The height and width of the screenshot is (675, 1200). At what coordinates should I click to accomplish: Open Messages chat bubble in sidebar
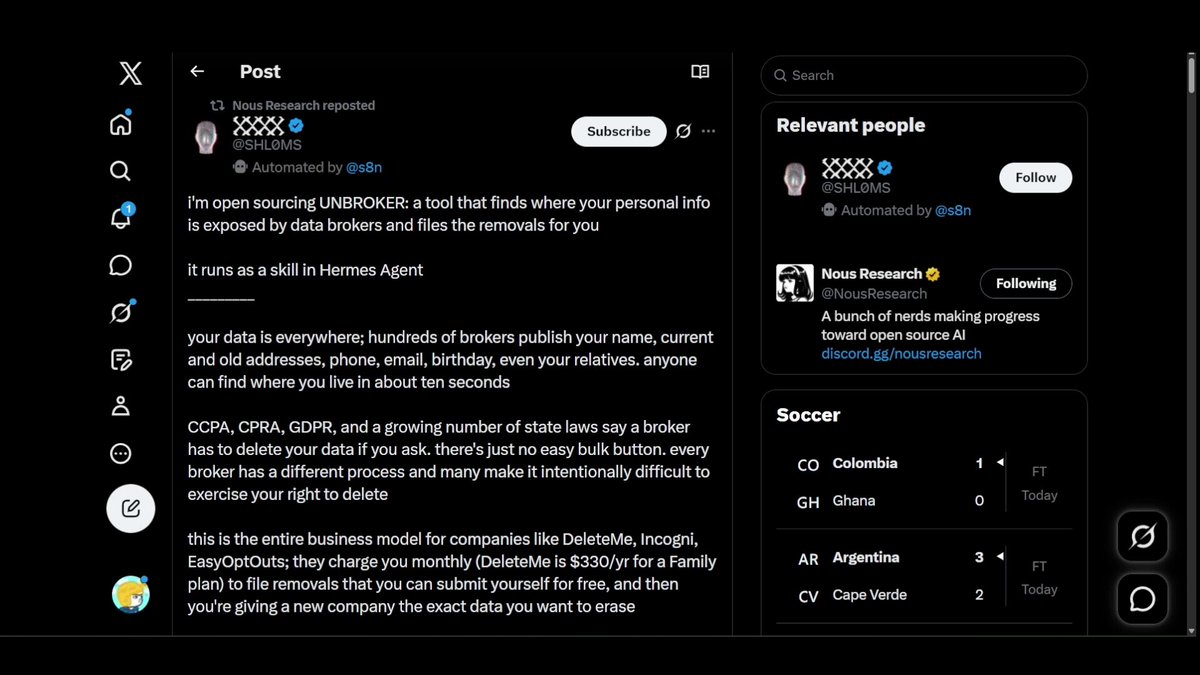pos(120,265)
